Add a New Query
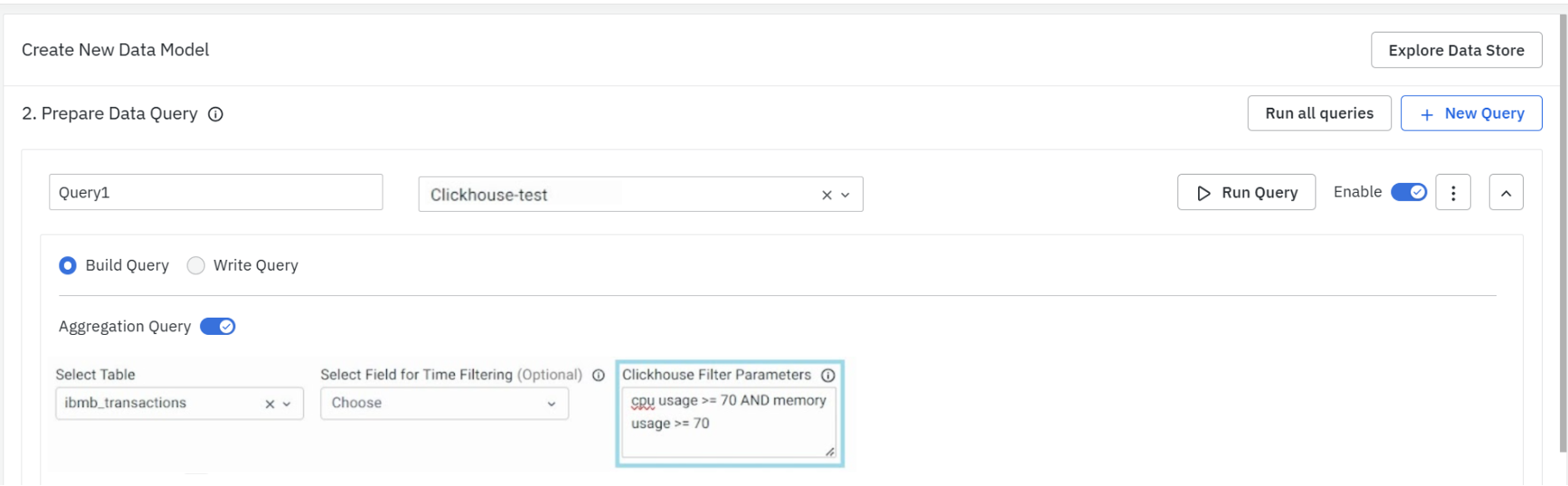Image resolution: width=1568 pixels, height=486 pixels. (x=1470, y=113)
